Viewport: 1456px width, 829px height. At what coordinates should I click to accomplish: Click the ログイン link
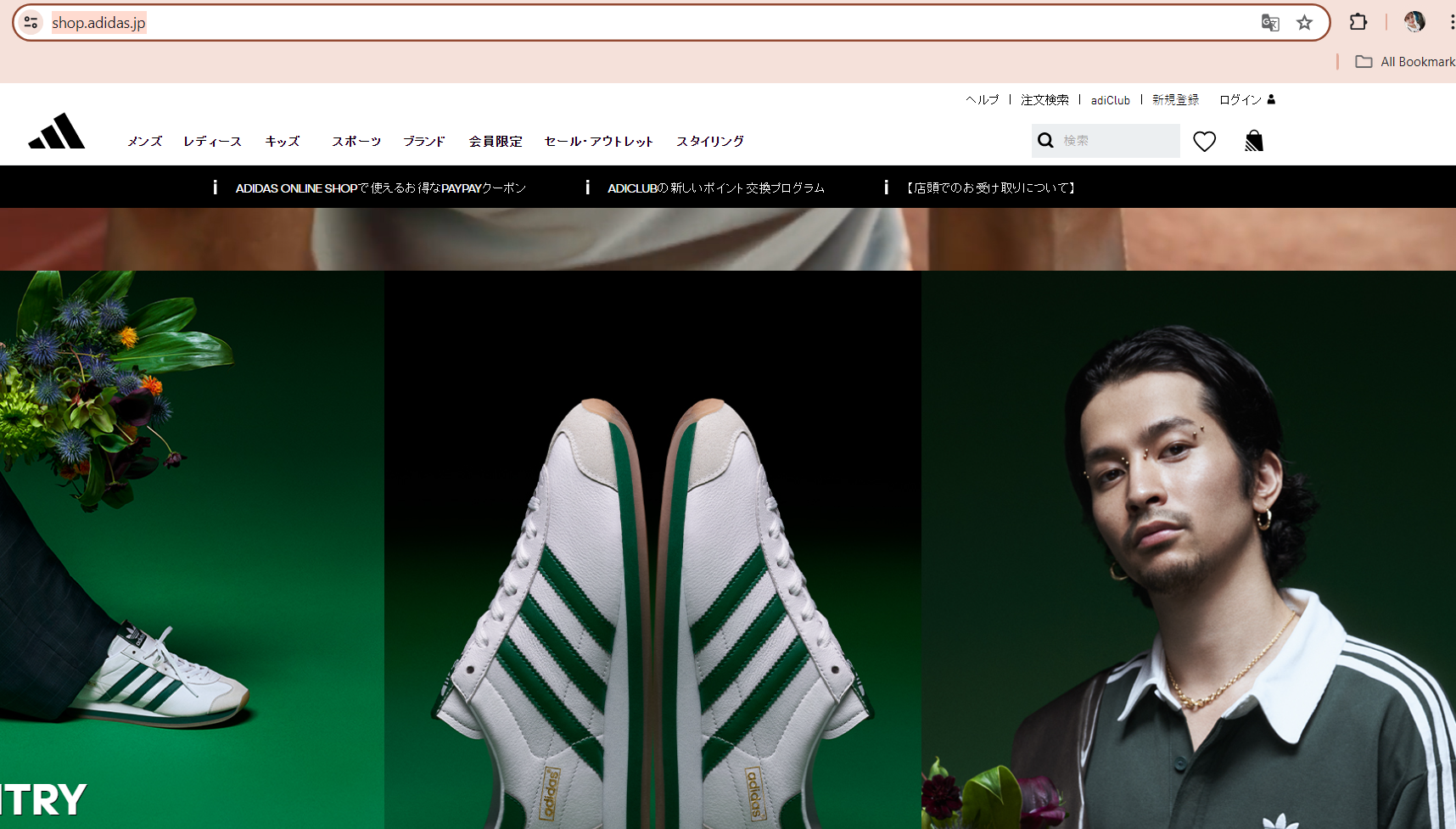[x=1240, y=100]
